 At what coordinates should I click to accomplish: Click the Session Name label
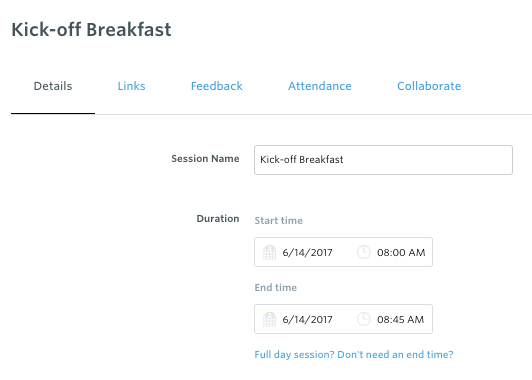(x=205, y=159)
